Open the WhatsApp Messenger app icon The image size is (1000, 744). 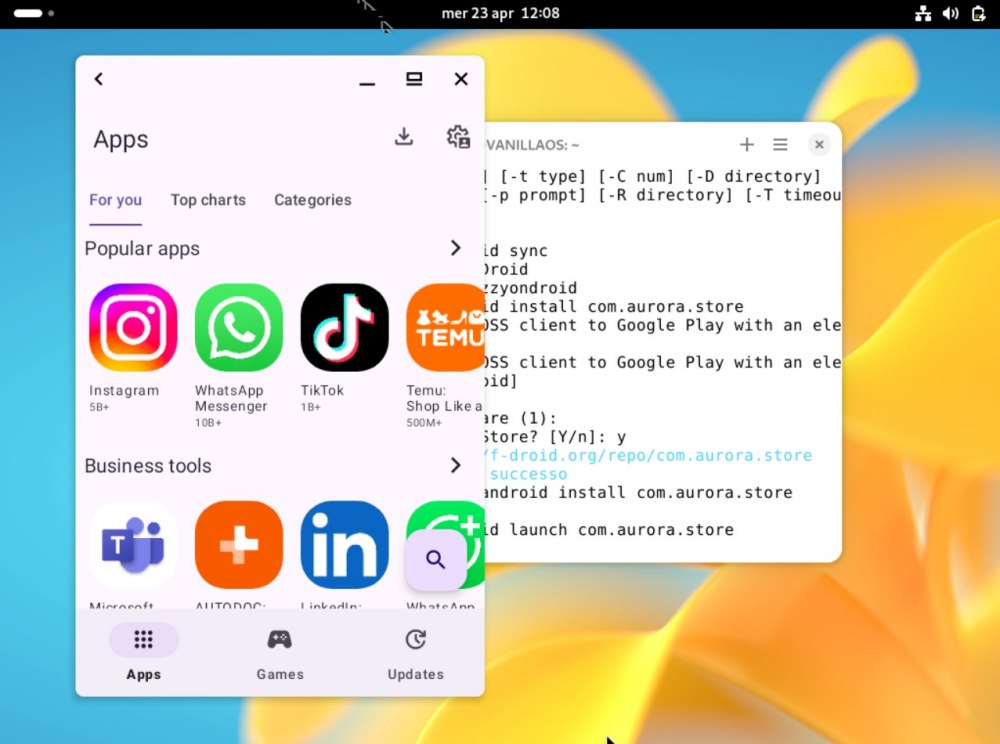(239, 327)
